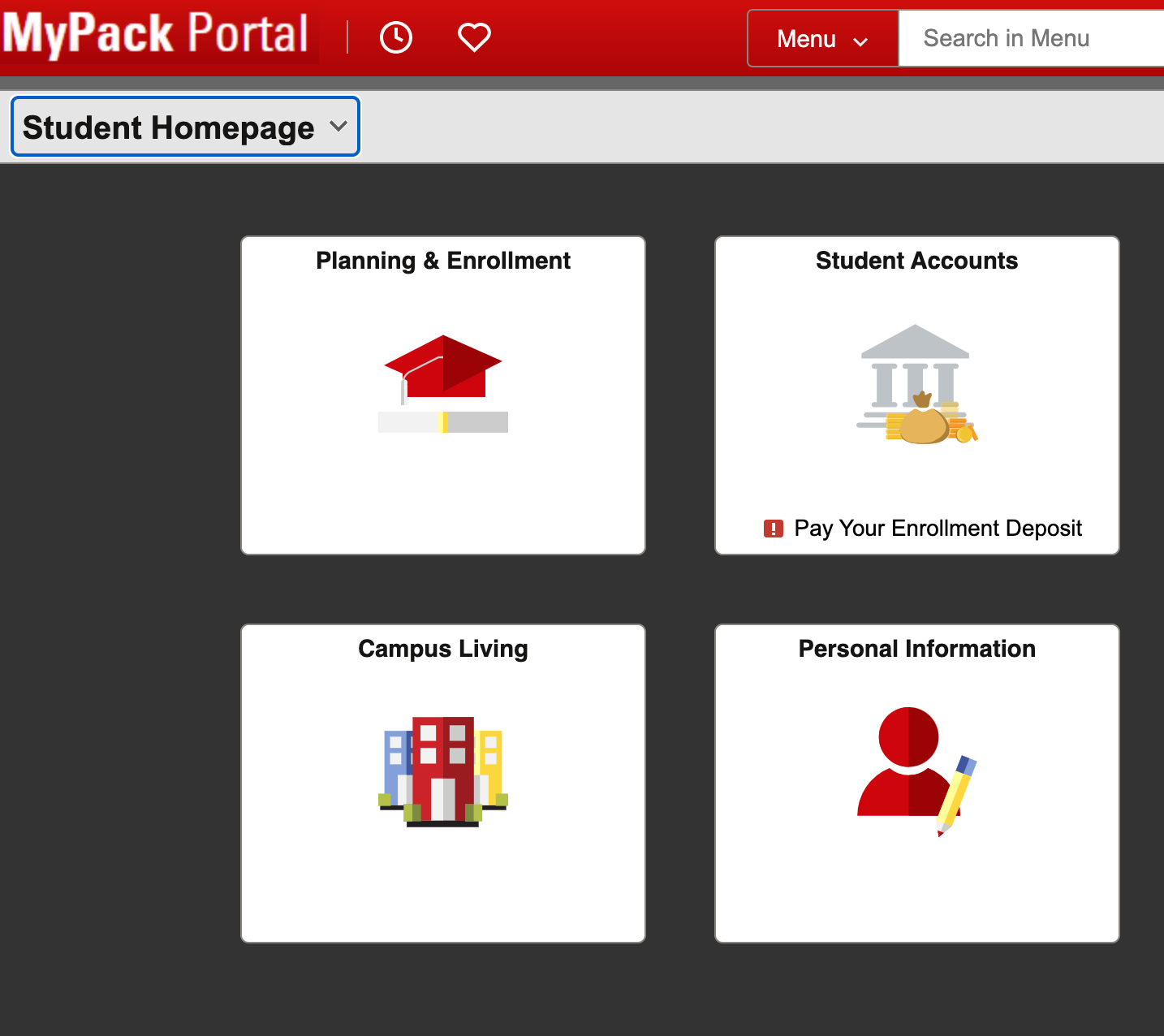Image resolution: width=1164 pixels, height=1036 pixels.
Task: Open the Personal Information tile
Action: (917, 783)
